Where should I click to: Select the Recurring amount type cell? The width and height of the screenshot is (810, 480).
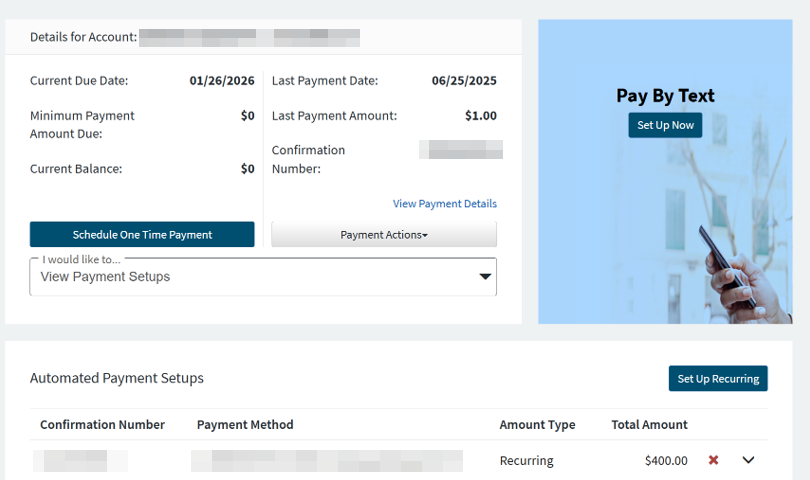pos(526,461)
